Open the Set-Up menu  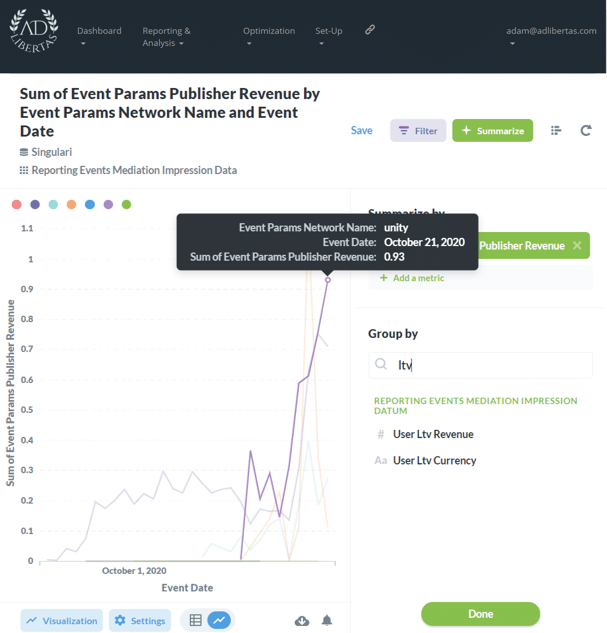tap(329, 36)
